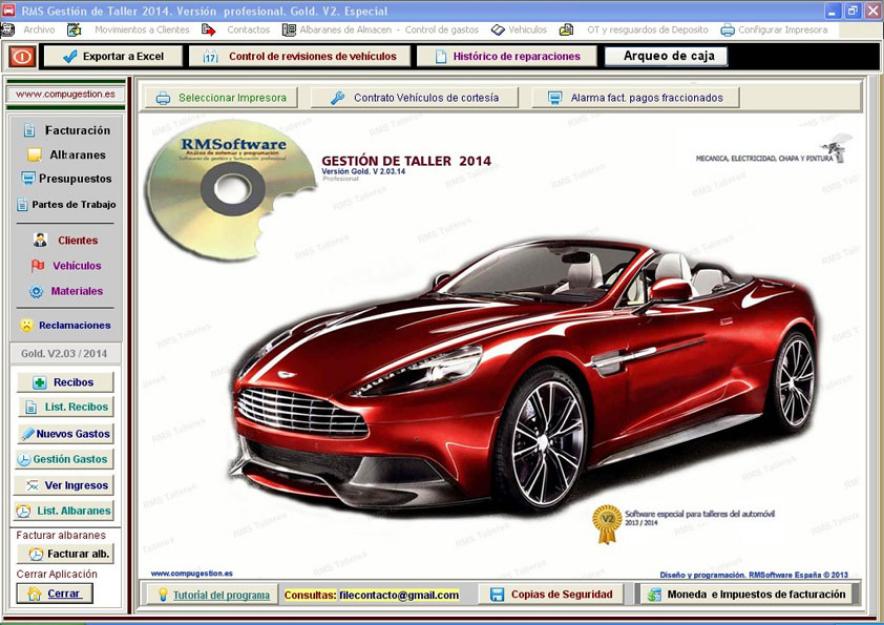This screenshot has height=625, width=884.
Task: Click the printer icon beside Configurar Impresora
Action: (728, 30)
